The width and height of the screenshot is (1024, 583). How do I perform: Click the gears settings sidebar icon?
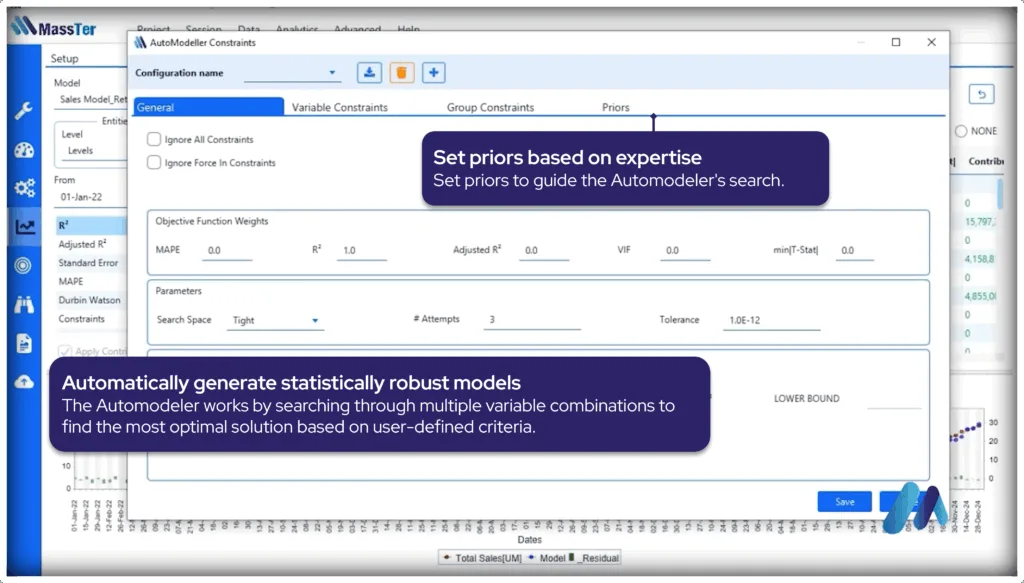click(25, 188)
